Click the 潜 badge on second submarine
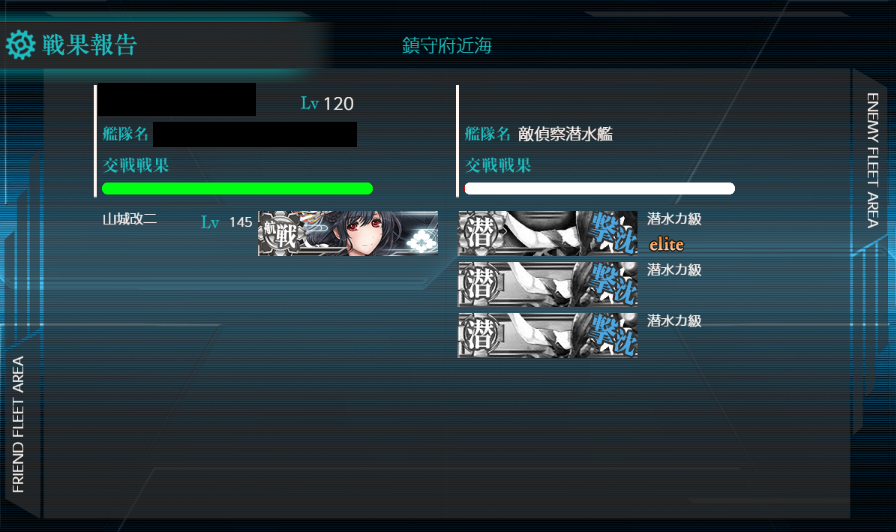This screenshot has height=532, width=896. (481, 284)
